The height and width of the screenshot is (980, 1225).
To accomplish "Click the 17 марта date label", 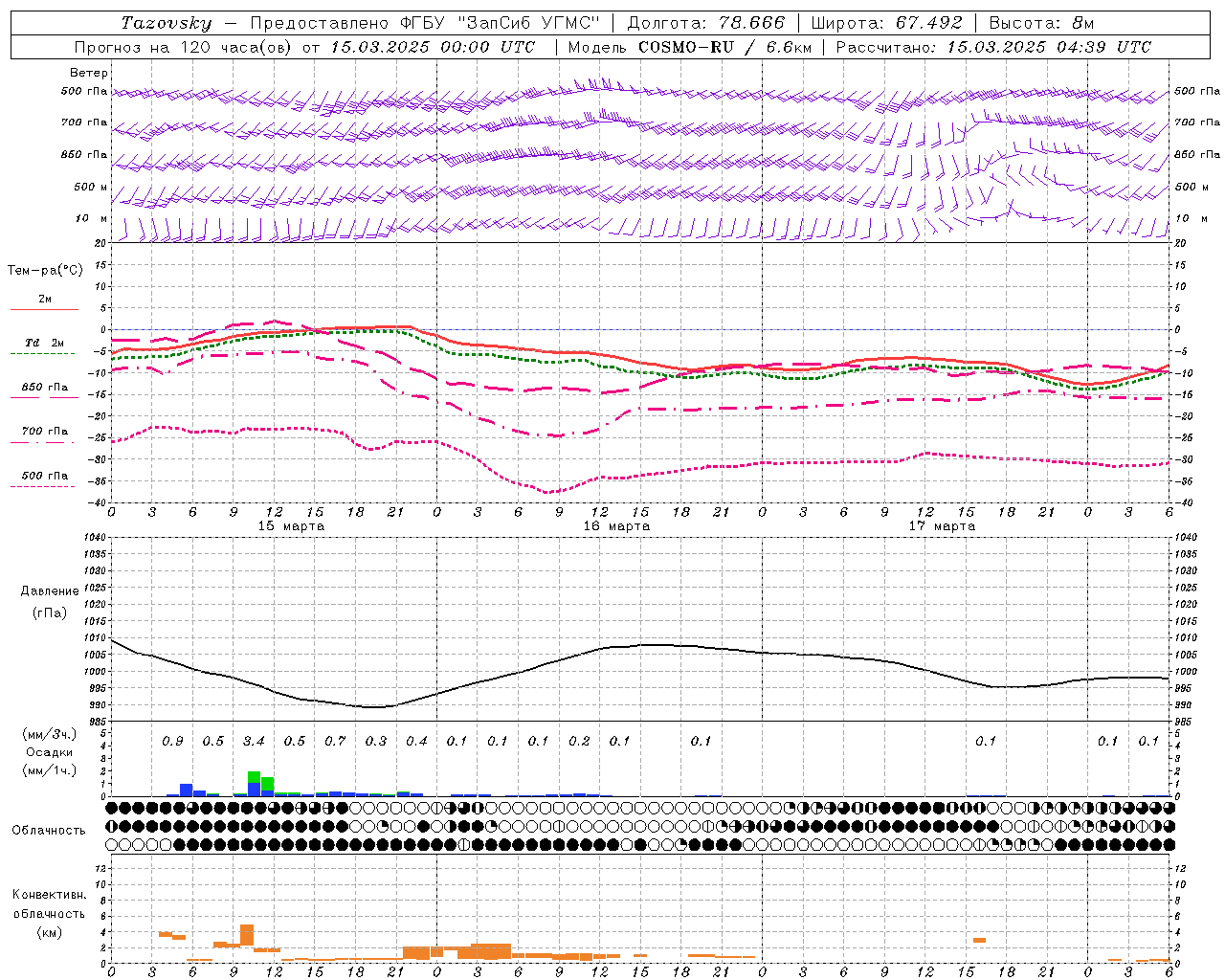I will tap(942, 526).
